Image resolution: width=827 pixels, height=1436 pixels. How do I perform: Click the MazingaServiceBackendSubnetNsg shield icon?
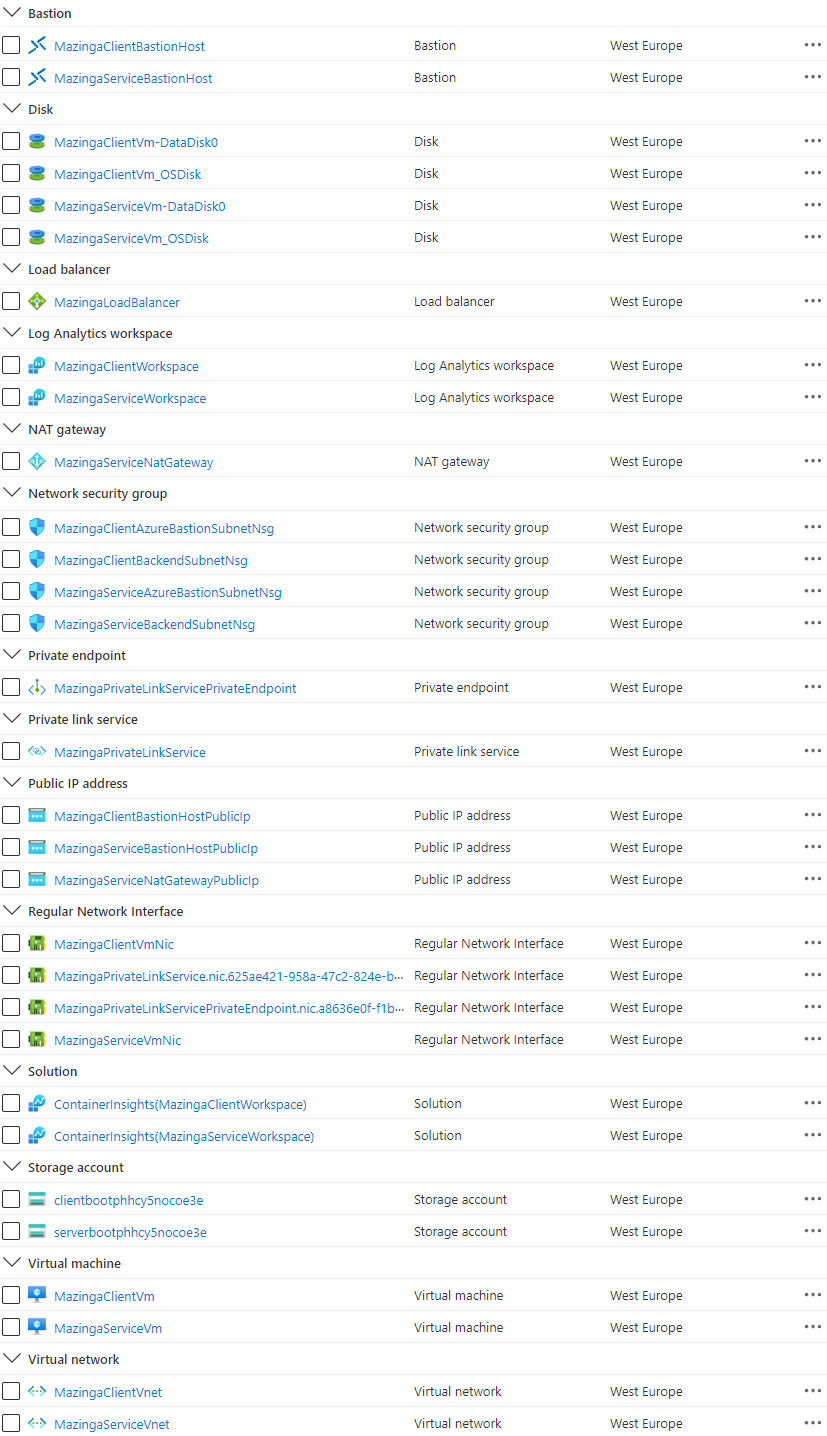[x=37, y=624]
